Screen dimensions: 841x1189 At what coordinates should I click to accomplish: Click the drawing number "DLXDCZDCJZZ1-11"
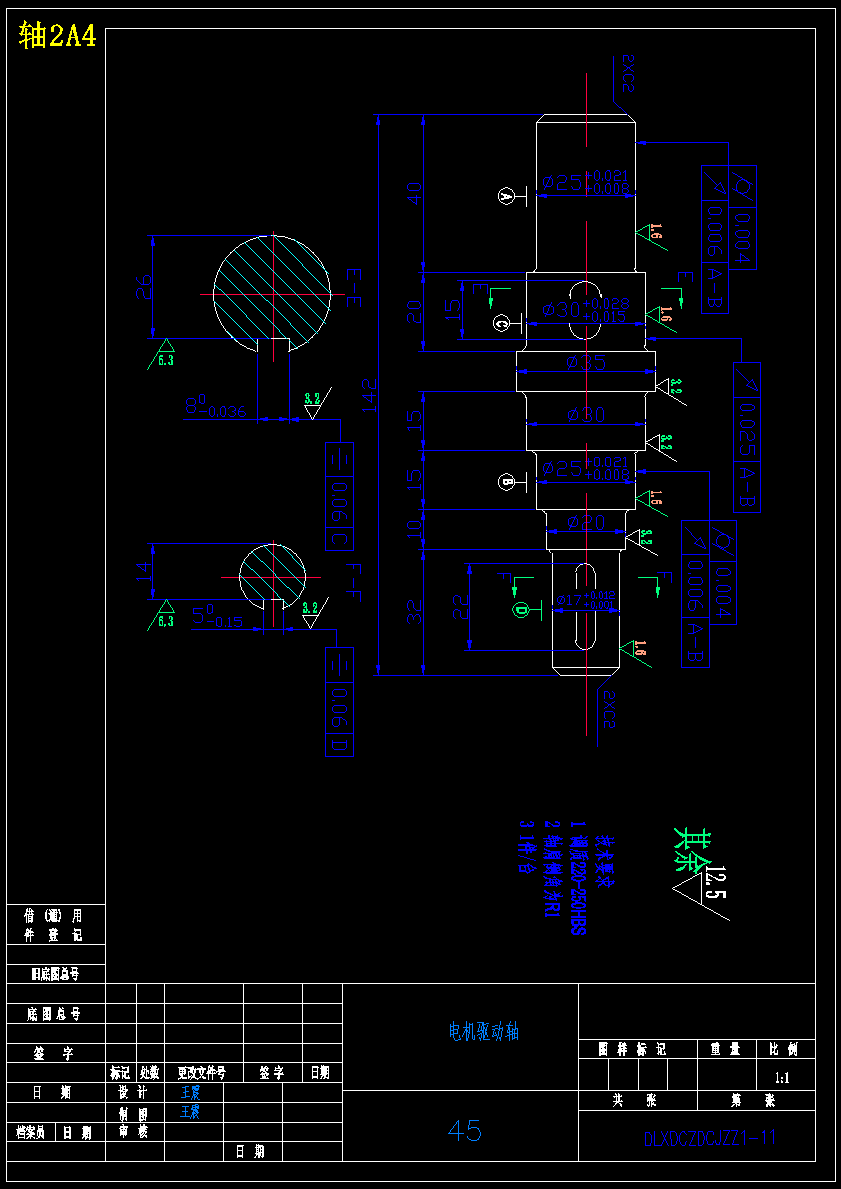(x=710, y=1138)
